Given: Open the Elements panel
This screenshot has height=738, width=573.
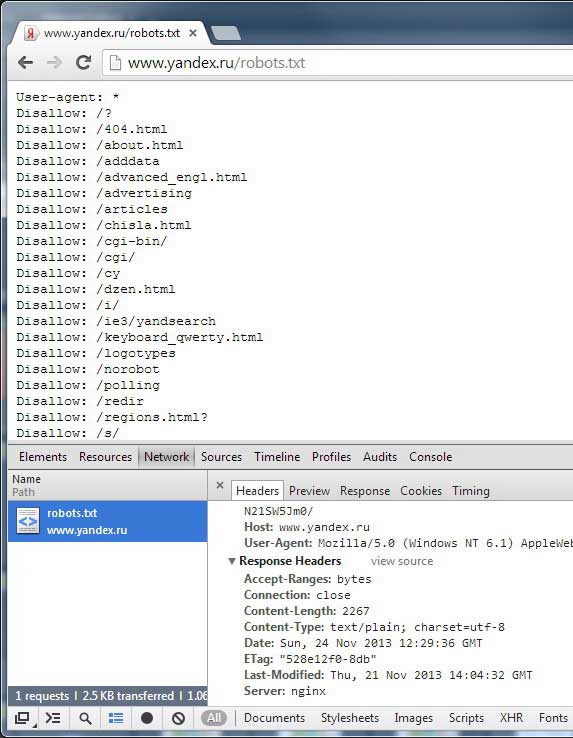Looking at the screenshot, I should [43, 457].
